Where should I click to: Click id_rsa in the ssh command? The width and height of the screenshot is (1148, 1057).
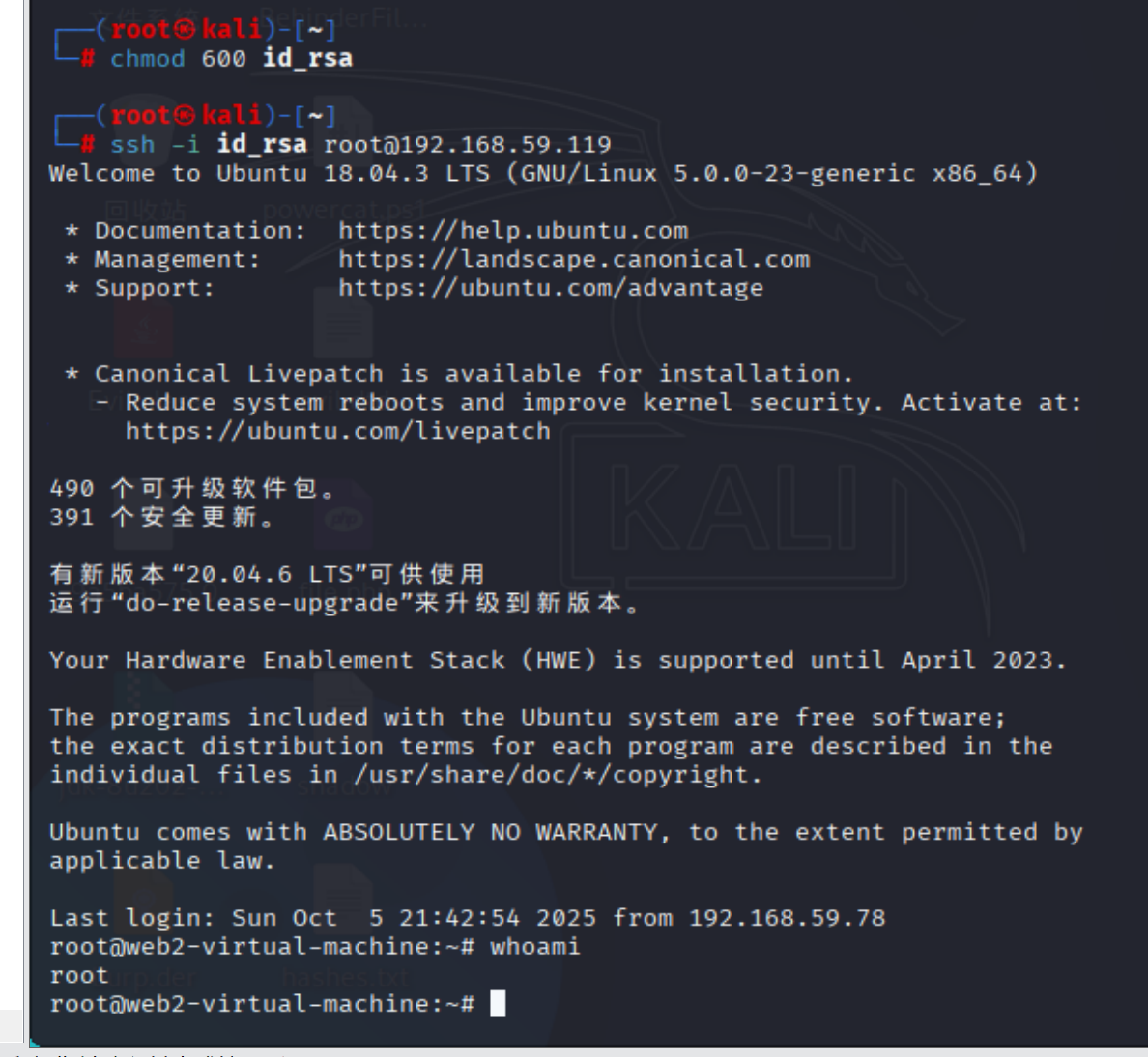tap(262, 145)
